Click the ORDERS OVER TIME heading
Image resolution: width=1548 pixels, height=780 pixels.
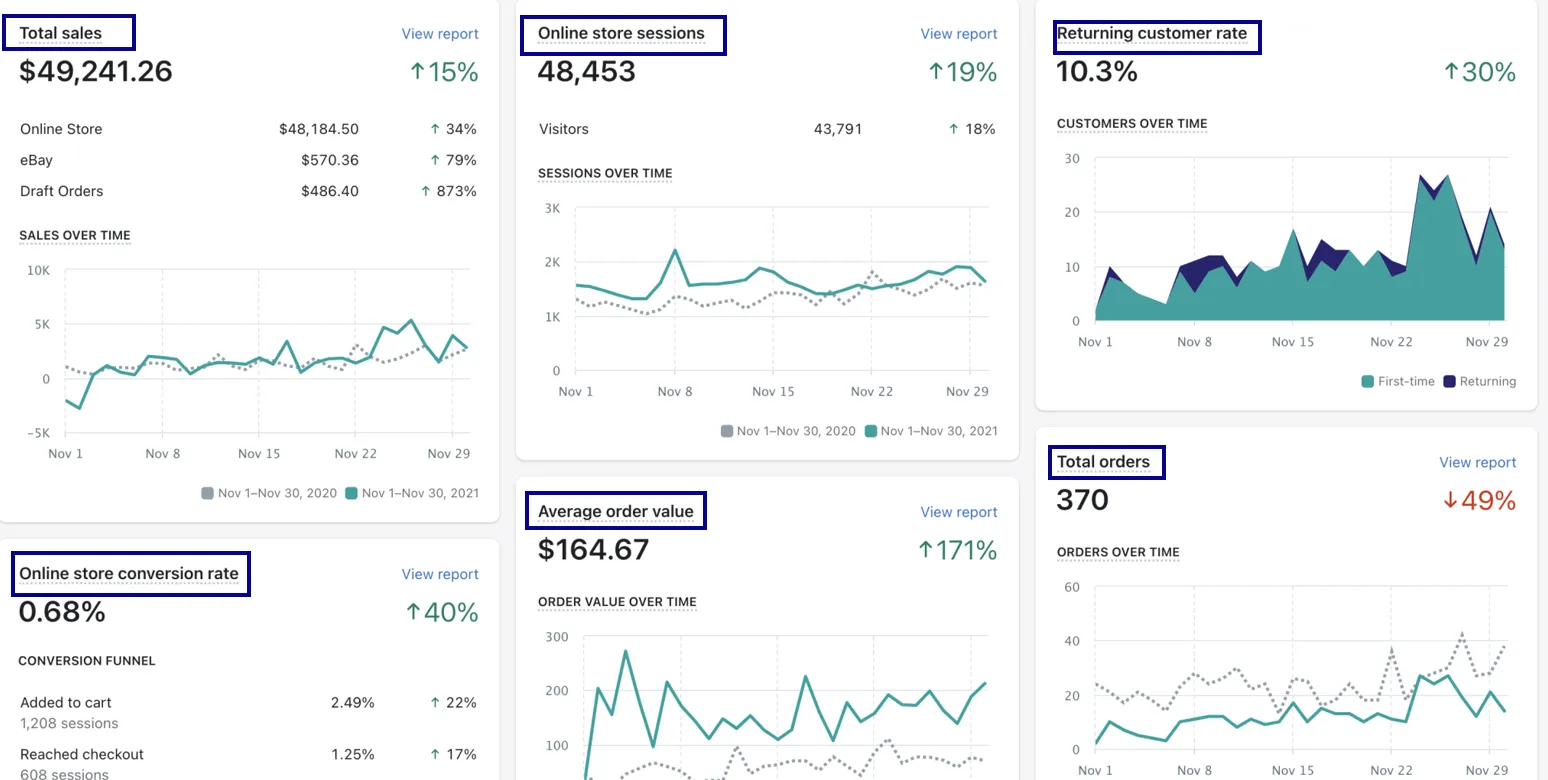tap(1118, 552)
